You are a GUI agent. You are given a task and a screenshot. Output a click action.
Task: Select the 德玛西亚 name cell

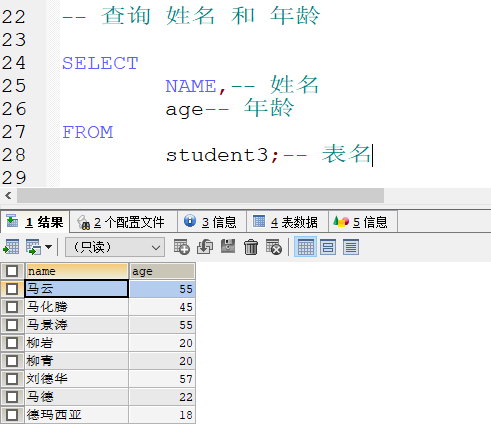pyautogui.click(x=76, y=415)
